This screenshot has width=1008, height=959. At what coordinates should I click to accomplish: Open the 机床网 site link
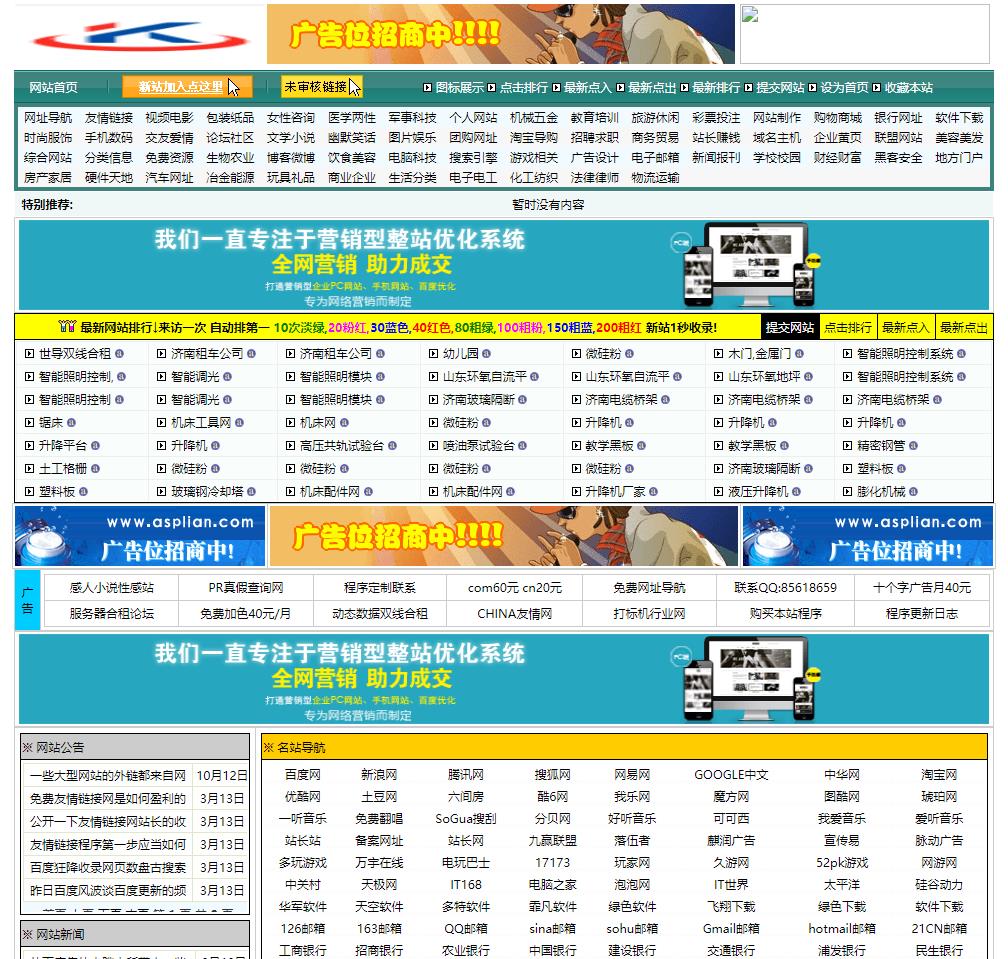pyautogui.click(x=318, y=422)
